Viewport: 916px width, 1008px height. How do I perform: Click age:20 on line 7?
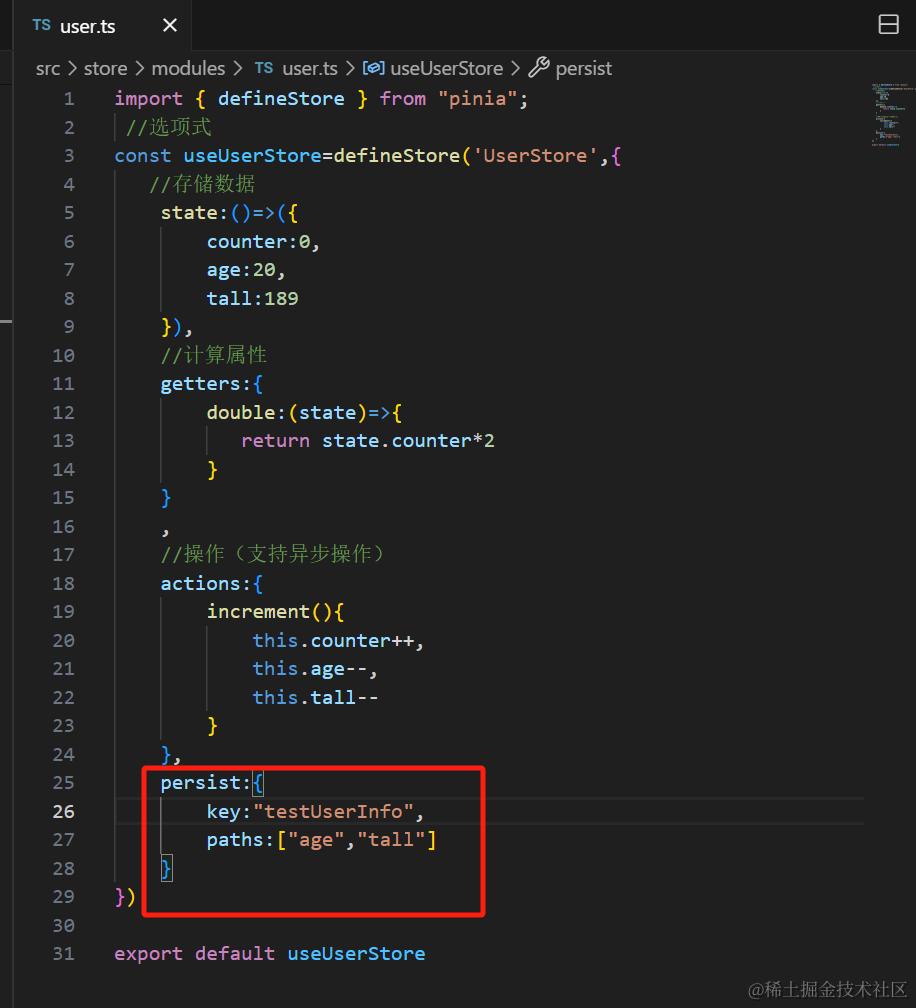[x=241, y=270]
